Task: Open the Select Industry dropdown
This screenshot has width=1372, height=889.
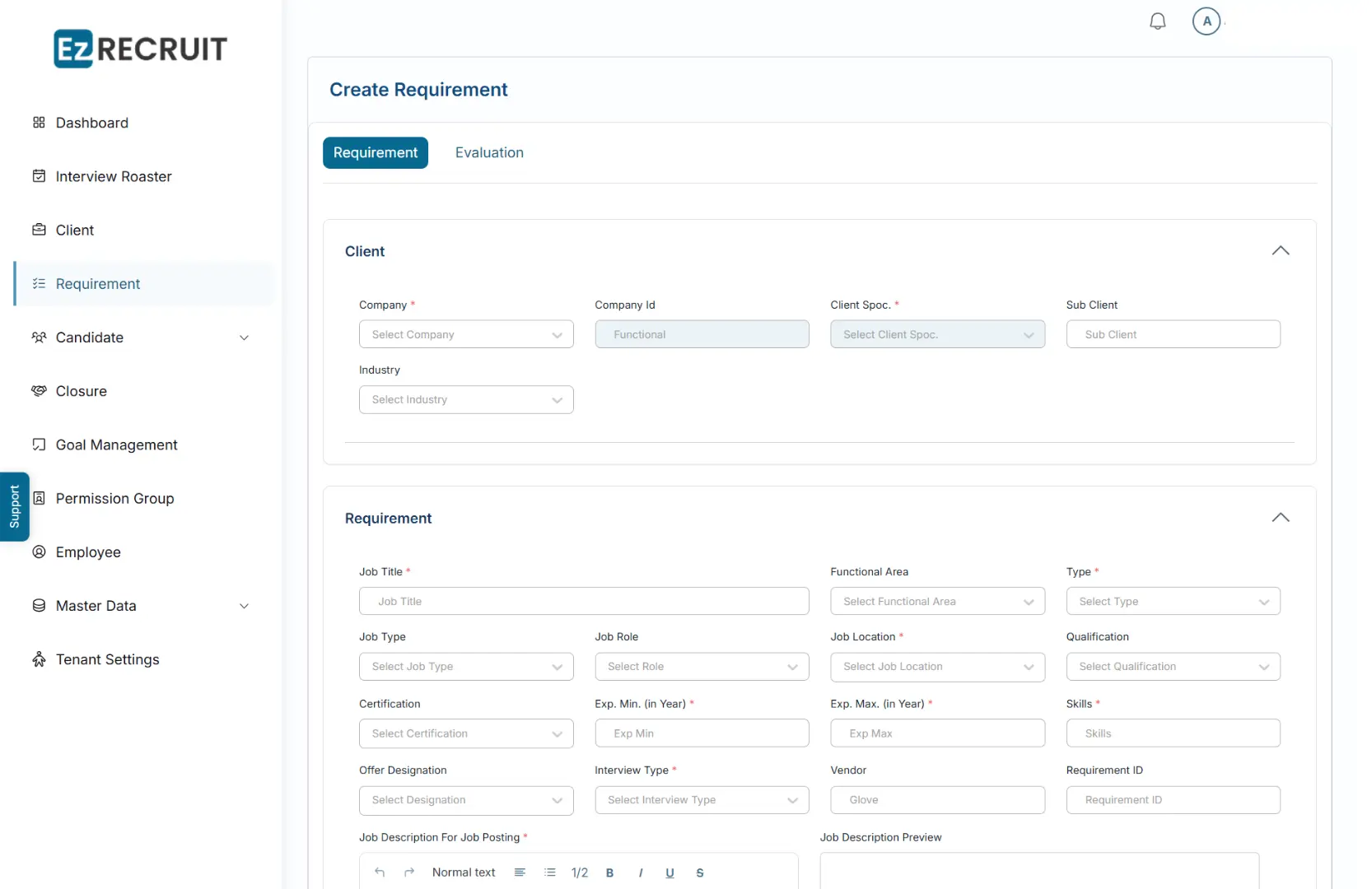Action: click(x=466, y=400)
